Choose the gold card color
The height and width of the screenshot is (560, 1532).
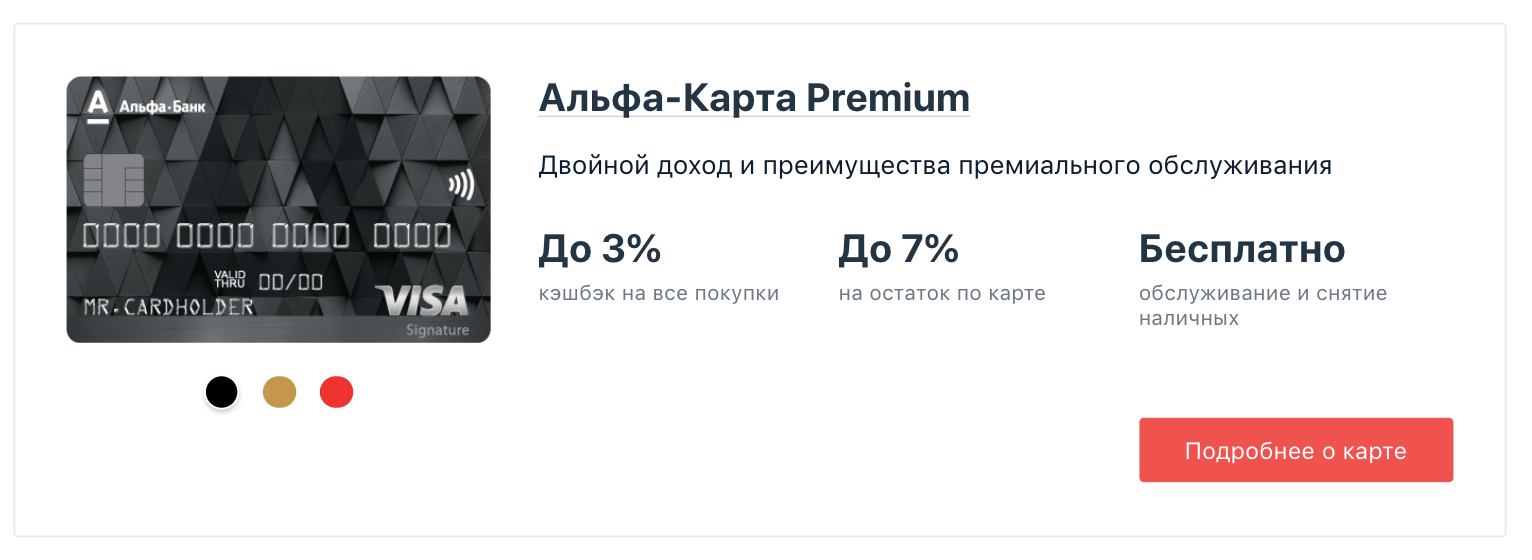[280, 392]
